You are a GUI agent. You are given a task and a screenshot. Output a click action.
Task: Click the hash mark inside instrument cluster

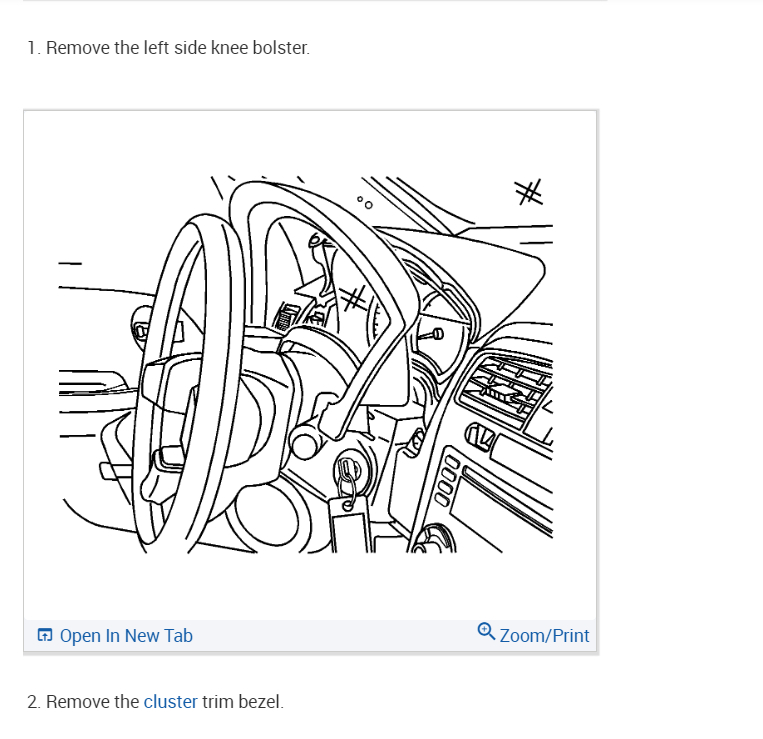[353, 298]
